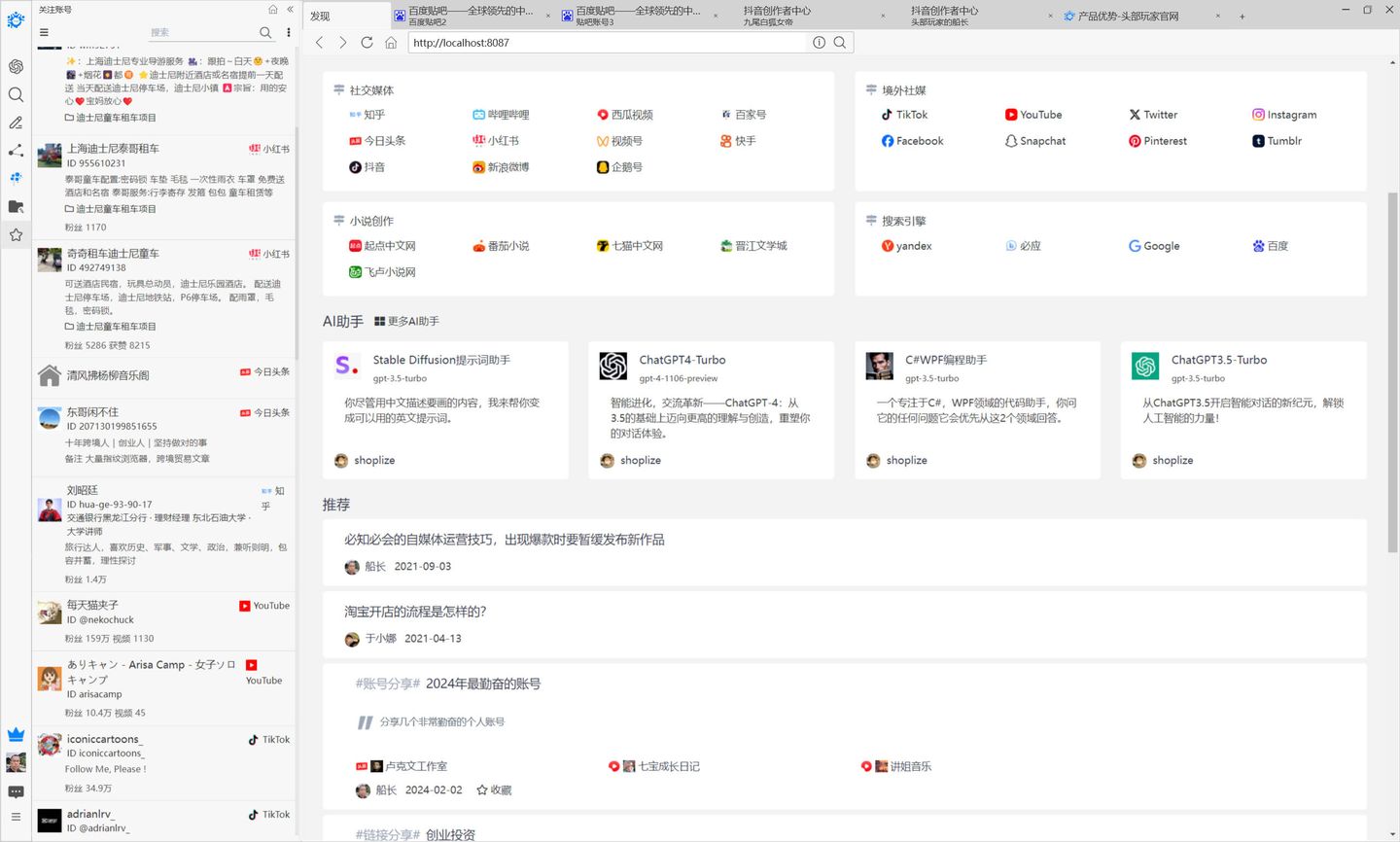Open the folder icon in left sidebar
Viewport: 1400px width, 842px height.
[16, 206]
